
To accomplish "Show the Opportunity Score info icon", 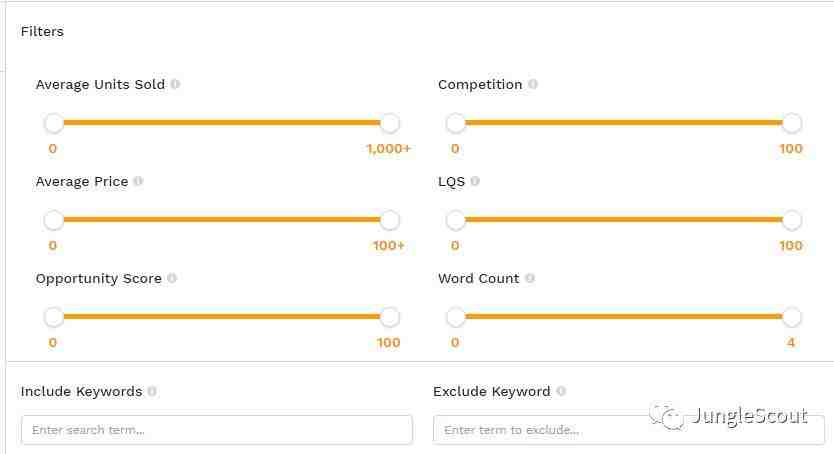I will [x=172, y=278].
